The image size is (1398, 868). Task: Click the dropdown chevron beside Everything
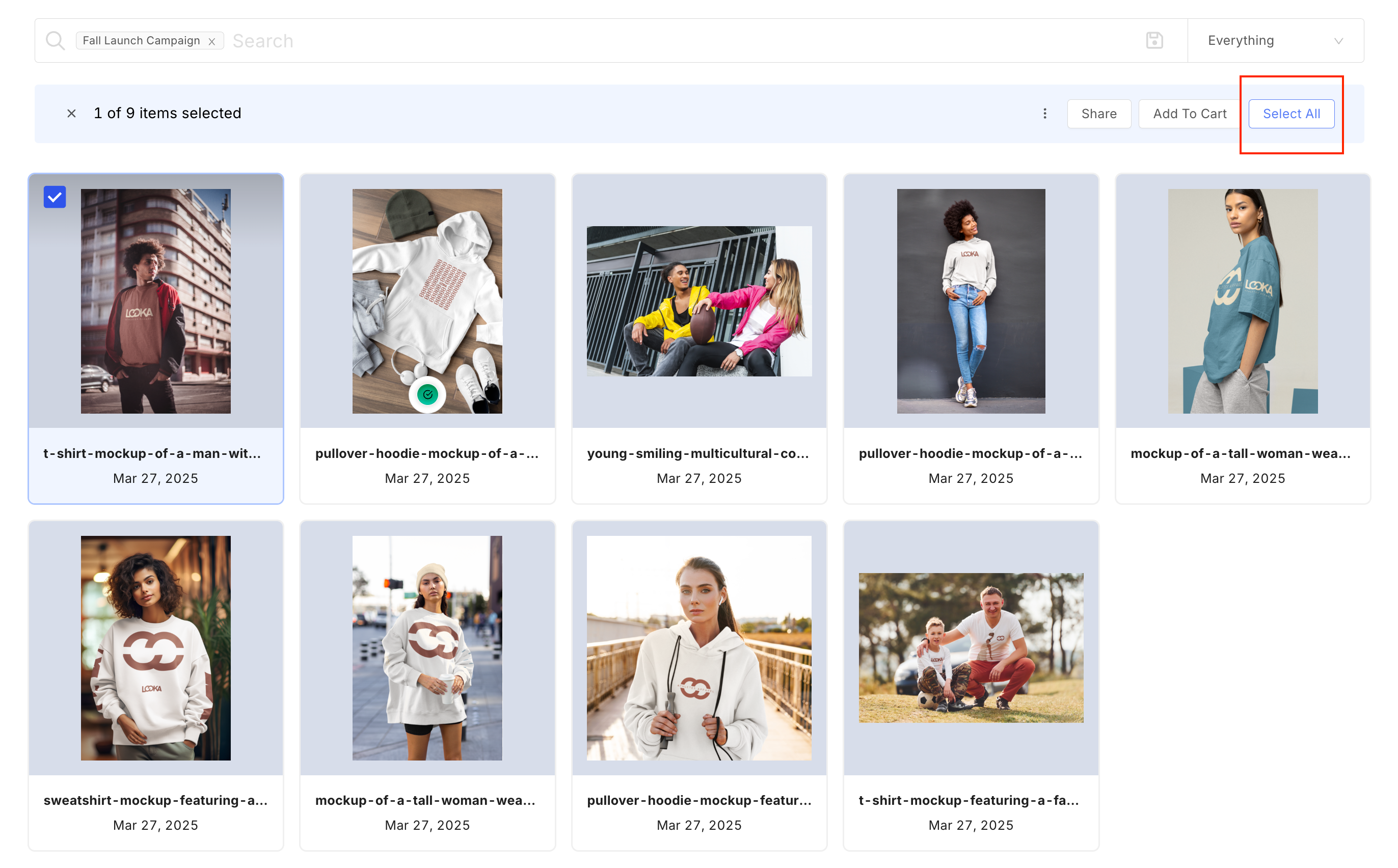1338,41
